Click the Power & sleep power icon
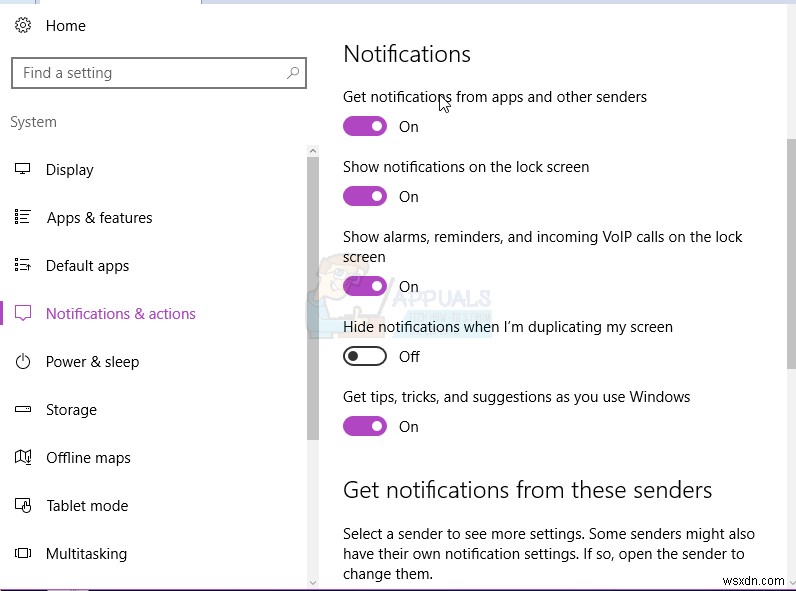This screenshot has width=796, height=591. (x=23, y=362)
